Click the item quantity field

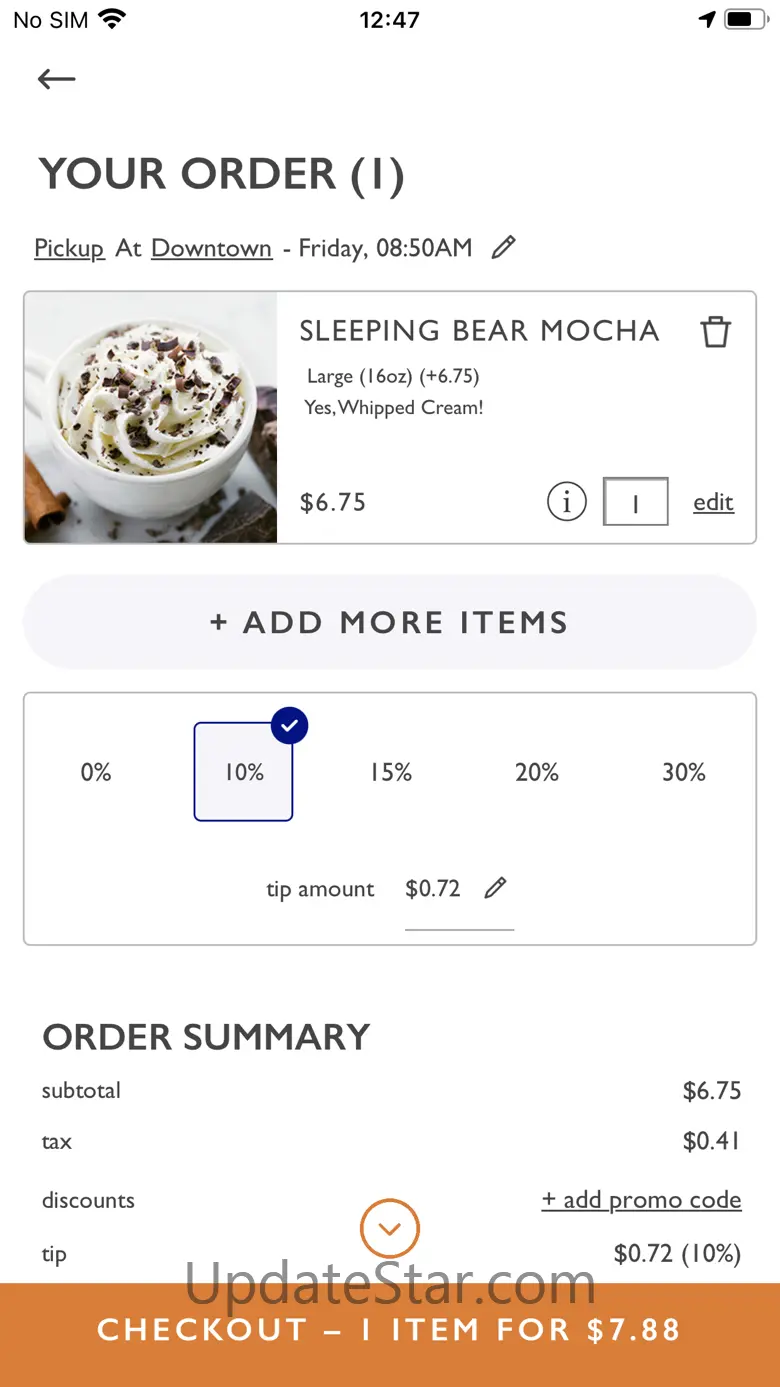pyautogui.click(x=635, y=502)
